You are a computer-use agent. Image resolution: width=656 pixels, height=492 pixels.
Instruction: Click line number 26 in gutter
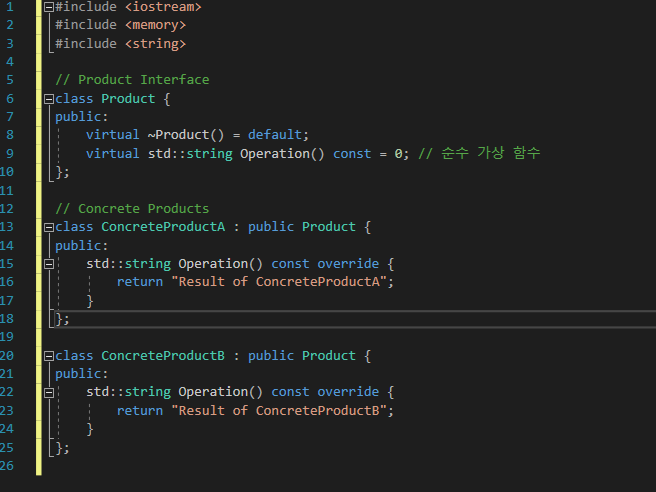point(7,466)
